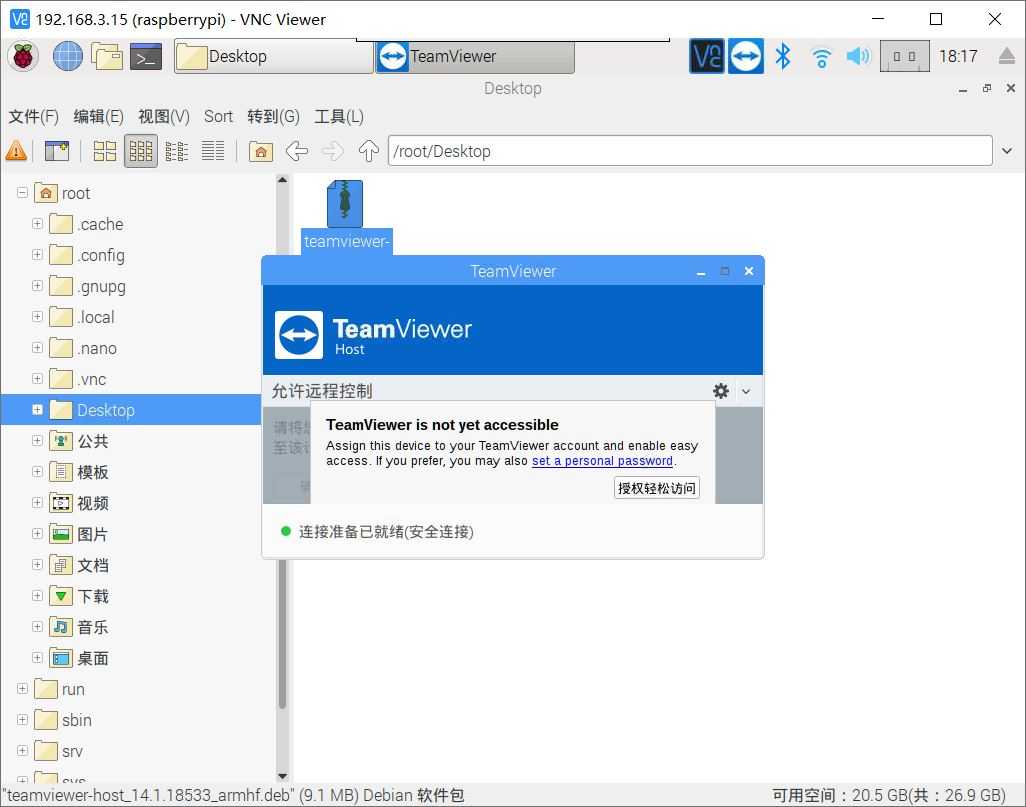Launch the web browser globe icon
This screenshot has width=1026, height=807.
67,56
